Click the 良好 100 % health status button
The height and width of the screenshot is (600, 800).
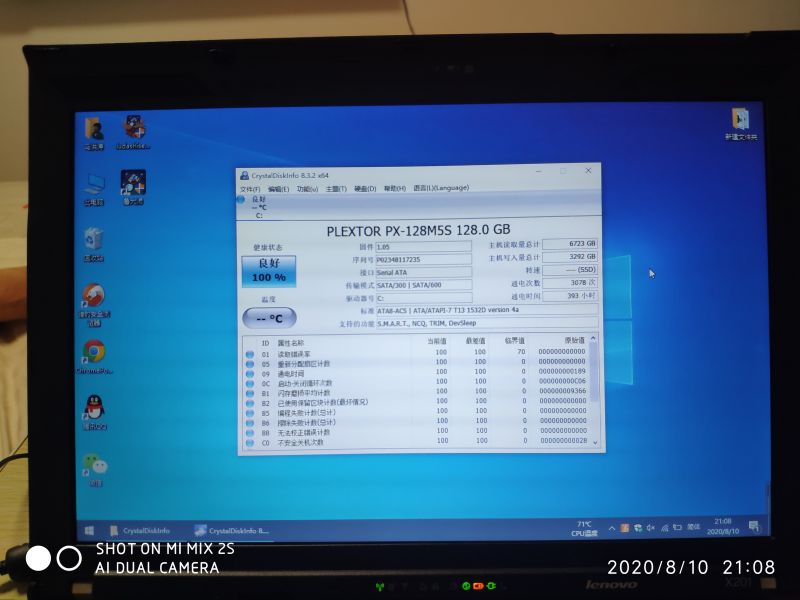click(x=268, y=271)
